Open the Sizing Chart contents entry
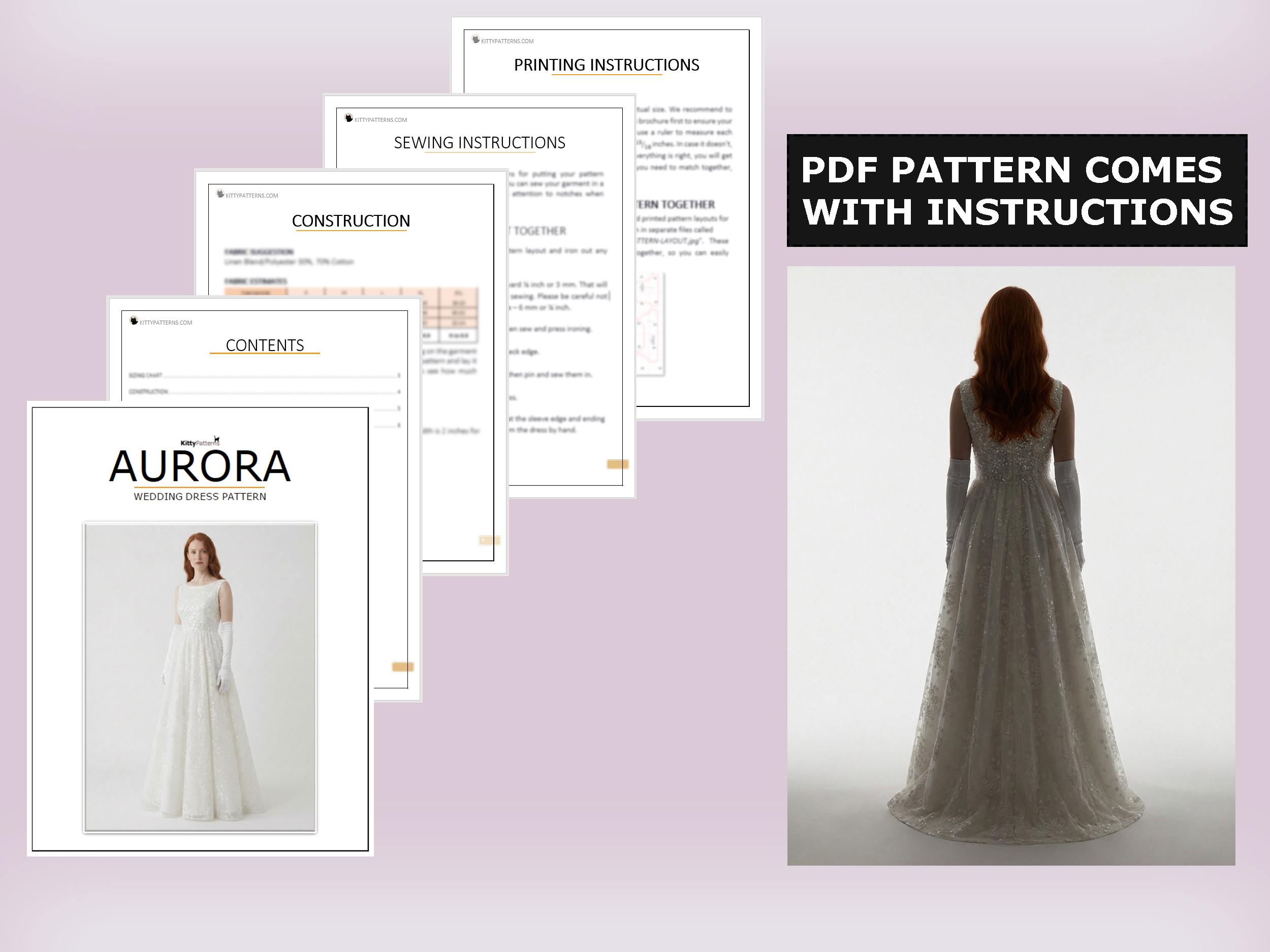This screenshot has width=1270, height=952. [146, 375]
